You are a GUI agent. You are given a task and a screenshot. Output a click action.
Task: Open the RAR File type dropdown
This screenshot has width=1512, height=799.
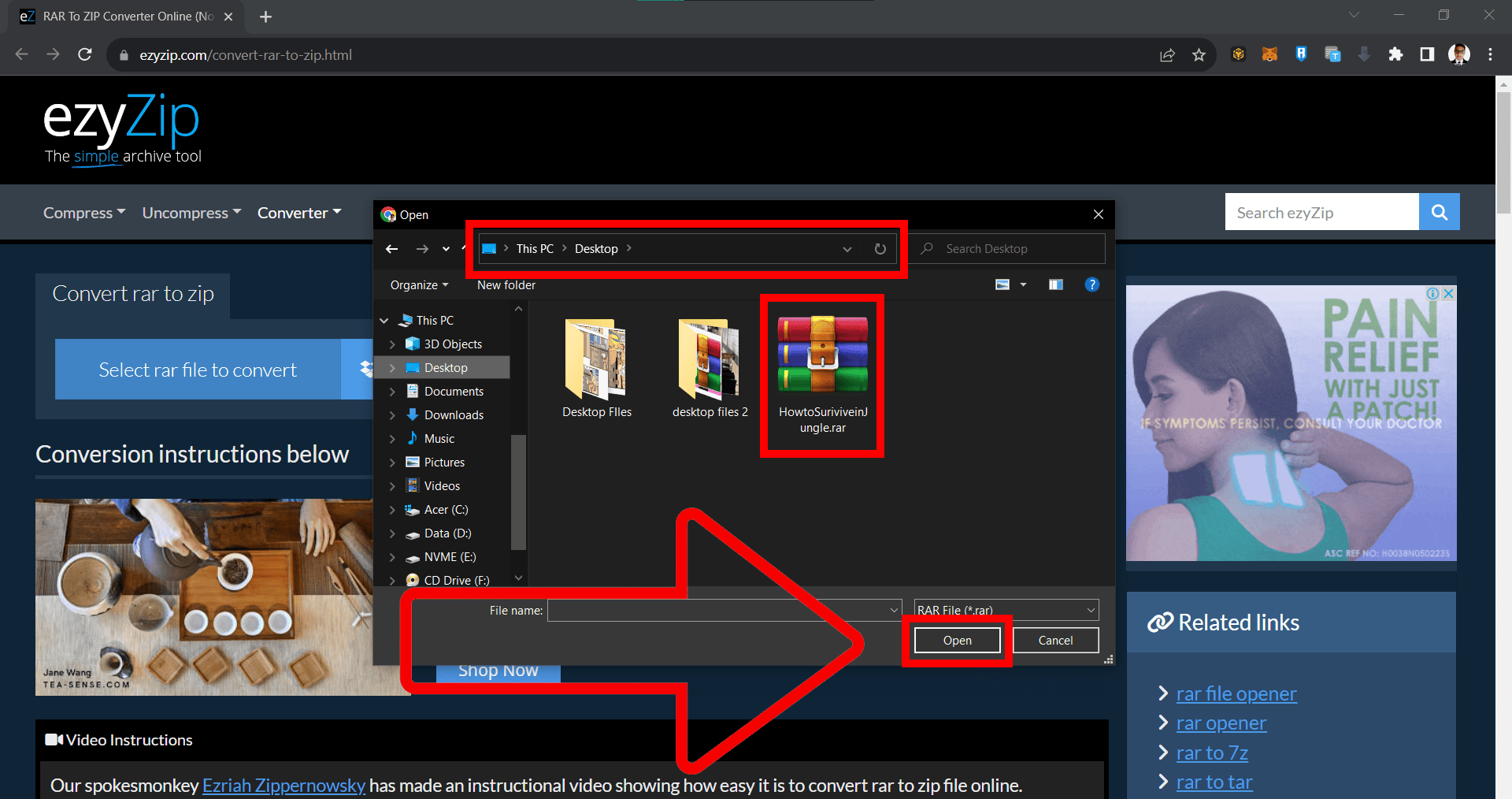click(1091, 610)
